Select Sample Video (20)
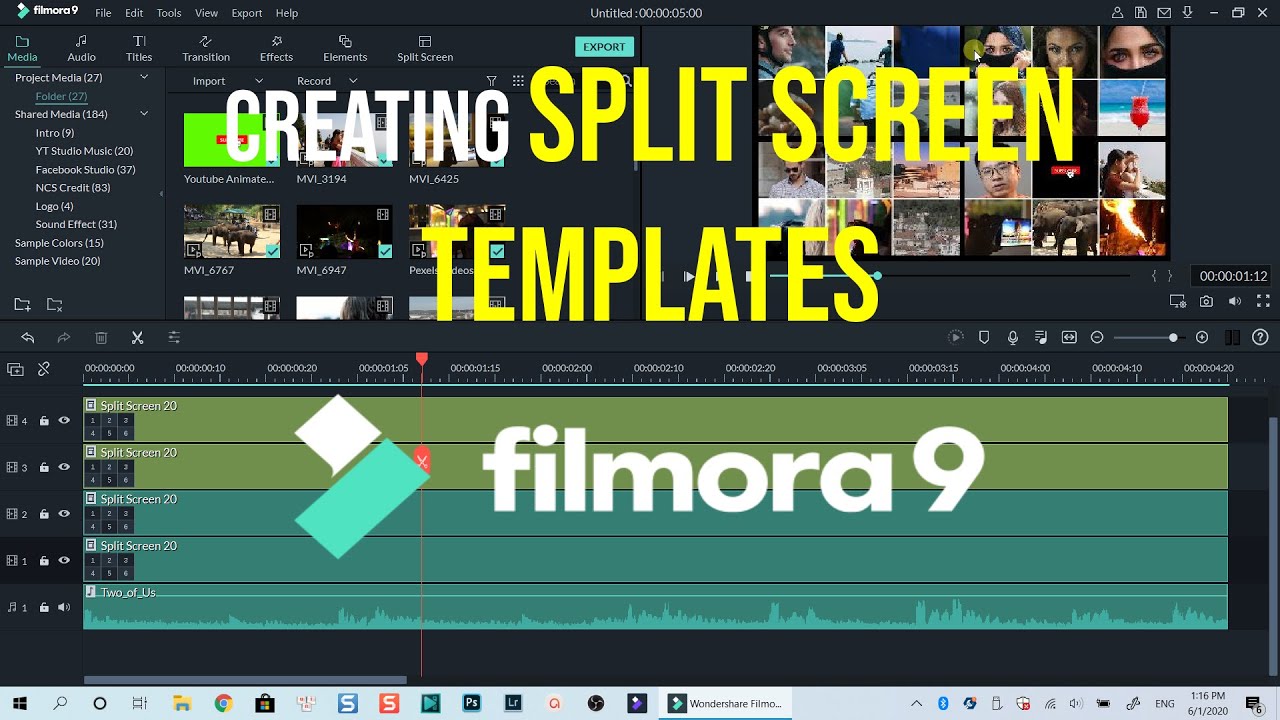Image resolution: width=1280 pixels, height=720 pixels. point(57,261)
